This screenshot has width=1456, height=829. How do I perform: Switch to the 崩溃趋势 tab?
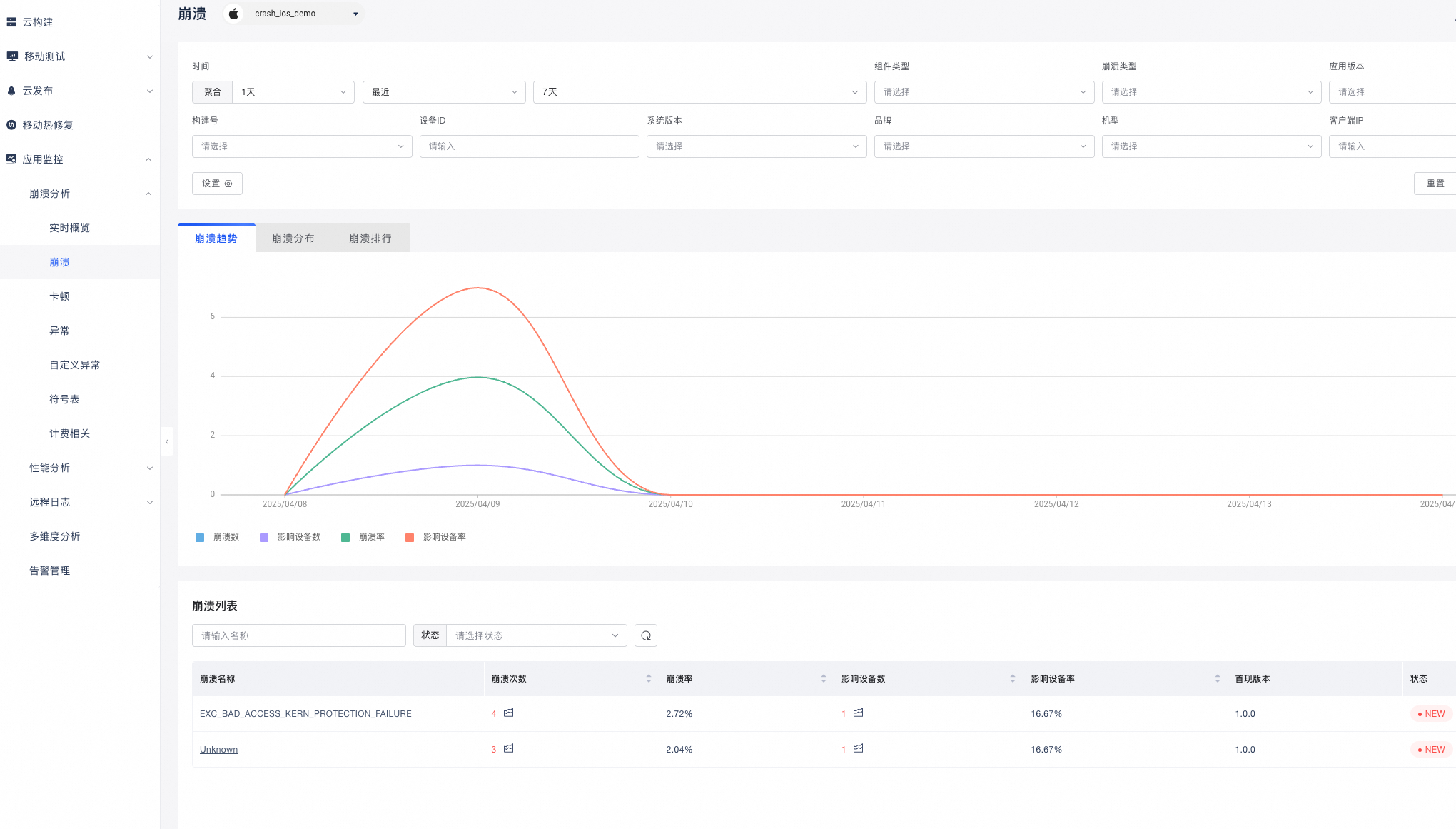pyautogui.click(x=216, y=238)
